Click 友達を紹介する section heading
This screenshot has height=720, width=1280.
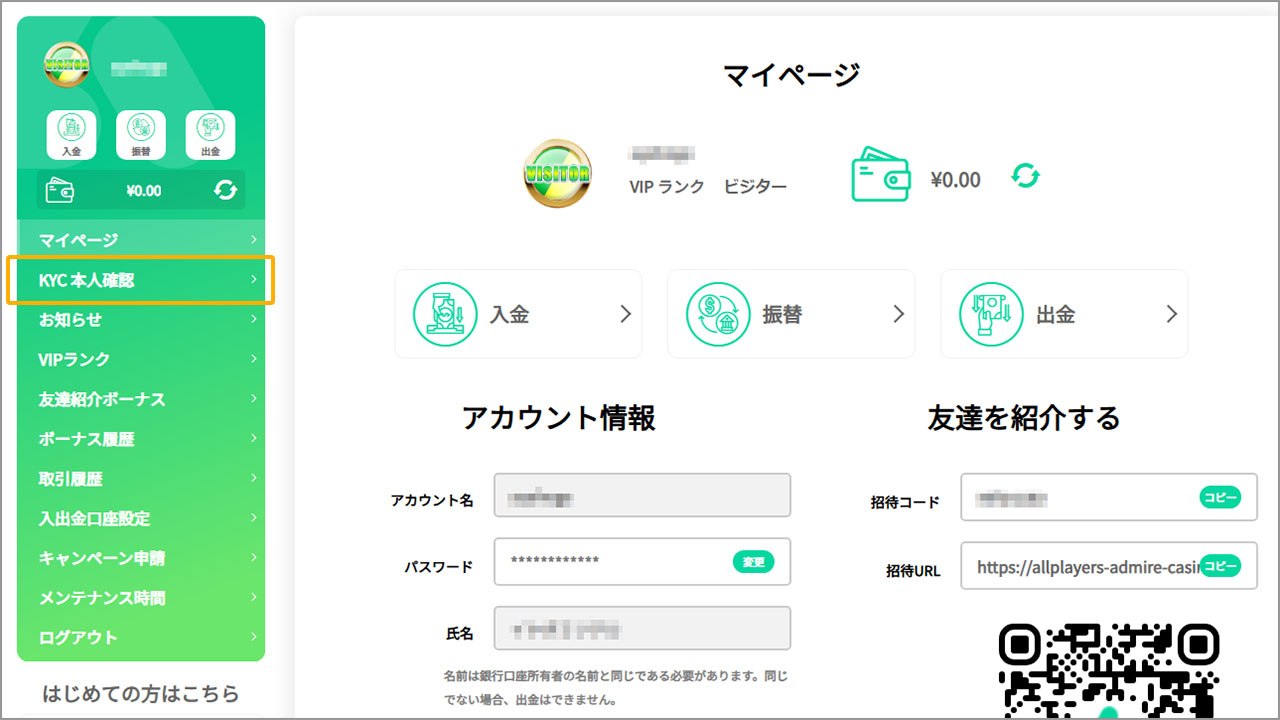(x=1024, y=417)
